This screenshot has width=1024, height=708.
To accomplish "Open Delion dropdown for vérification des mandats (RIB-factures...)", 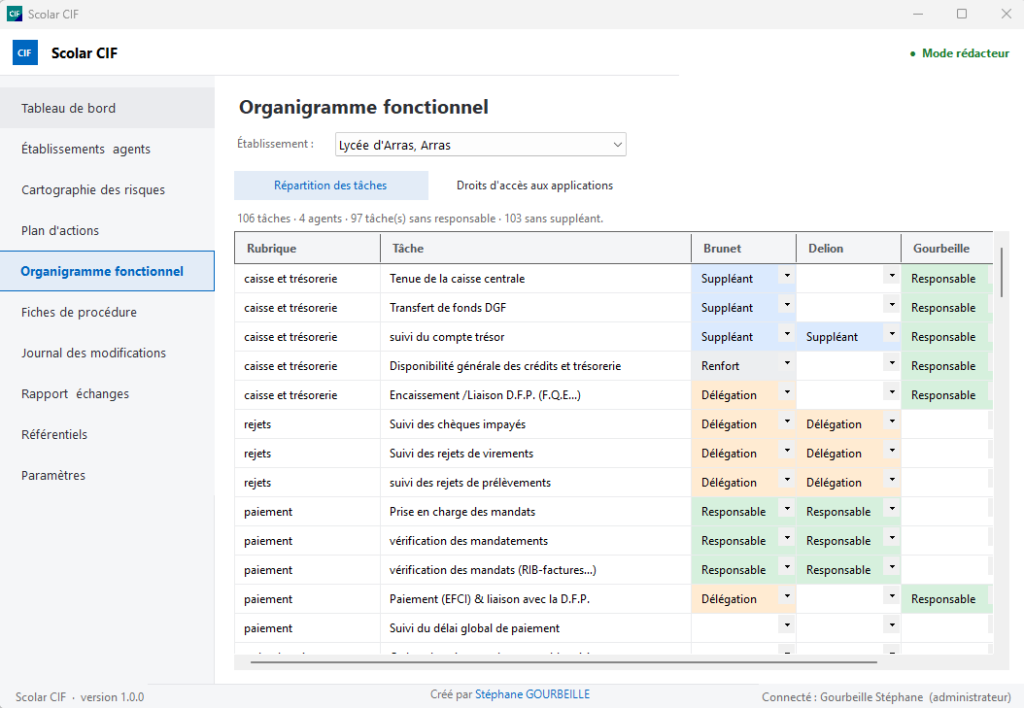I will [x=892, y=567].
